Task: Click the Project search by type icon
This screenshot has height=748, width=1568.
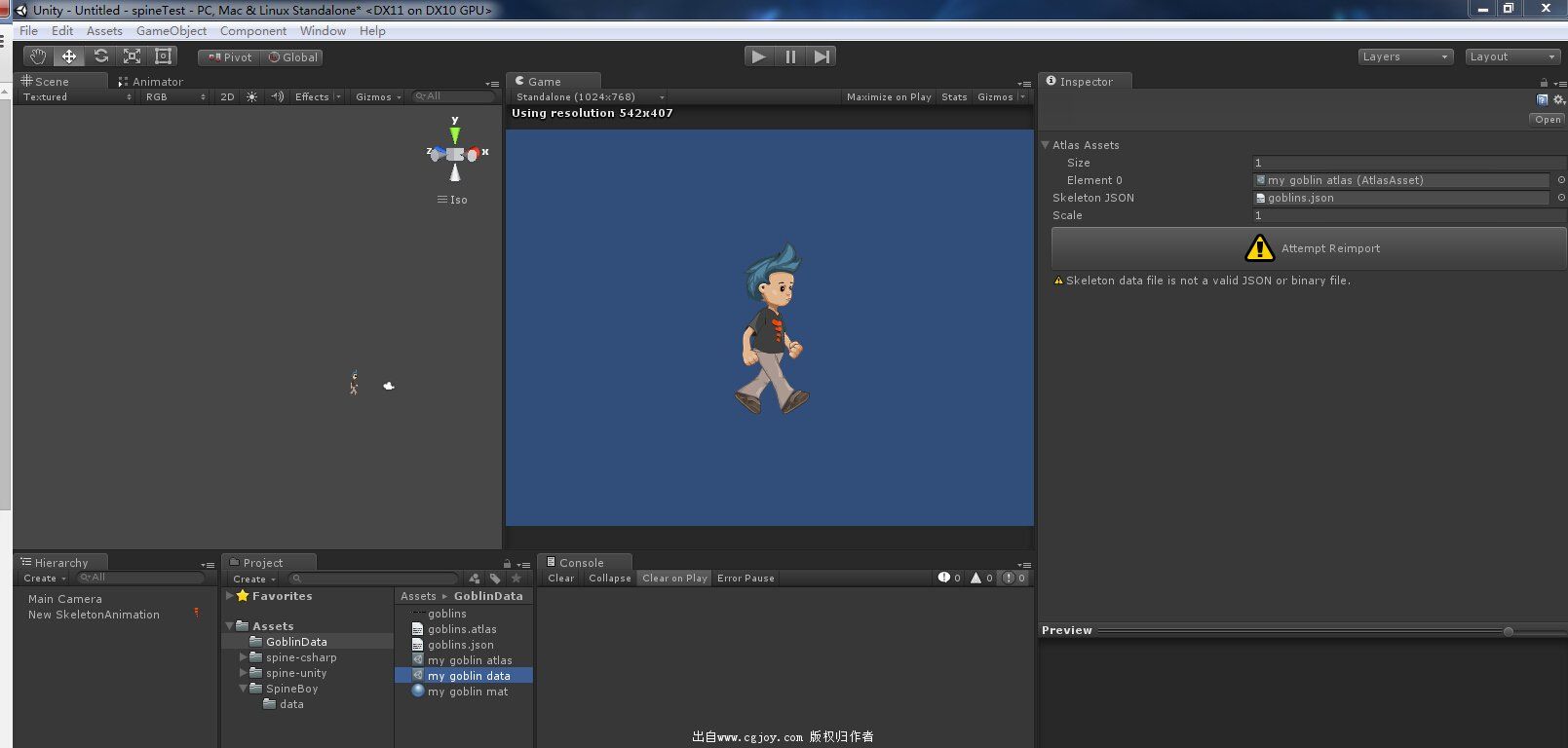Action: point(475,579)
